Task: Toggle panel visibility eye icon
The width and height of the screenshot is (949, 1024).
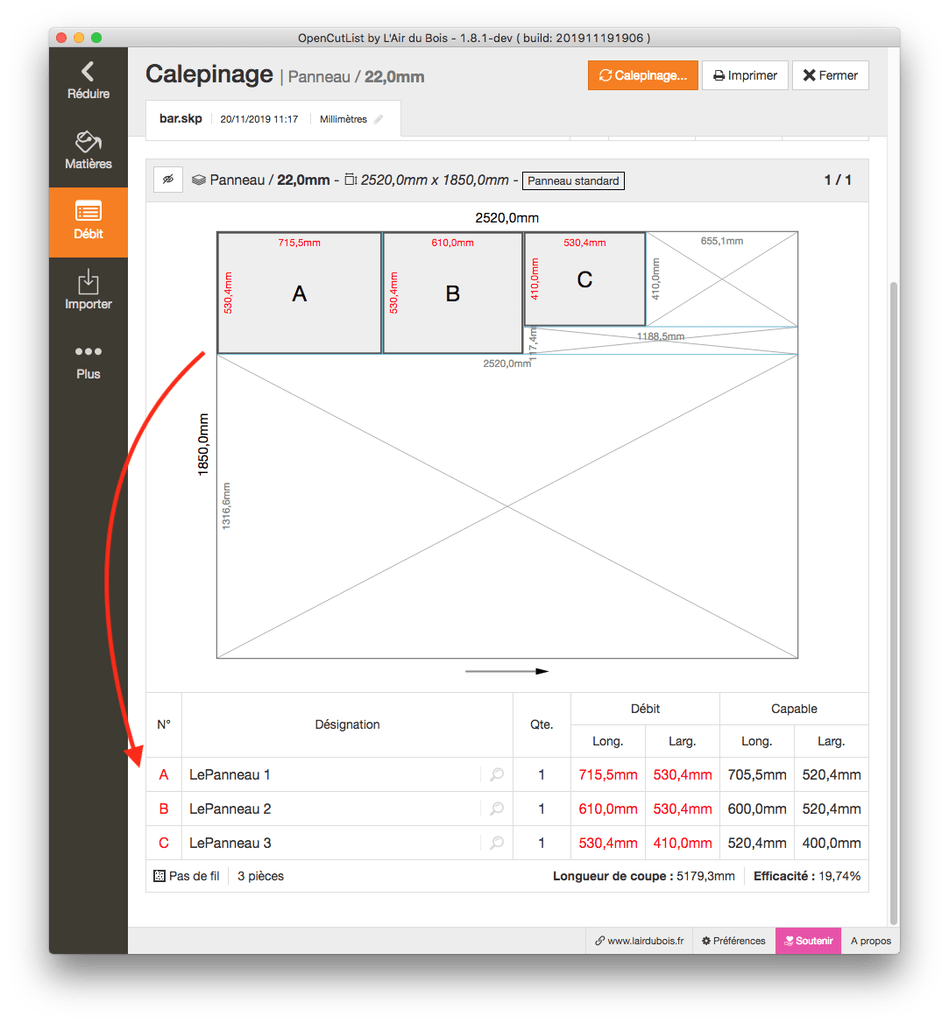Action: coord(168,180)
